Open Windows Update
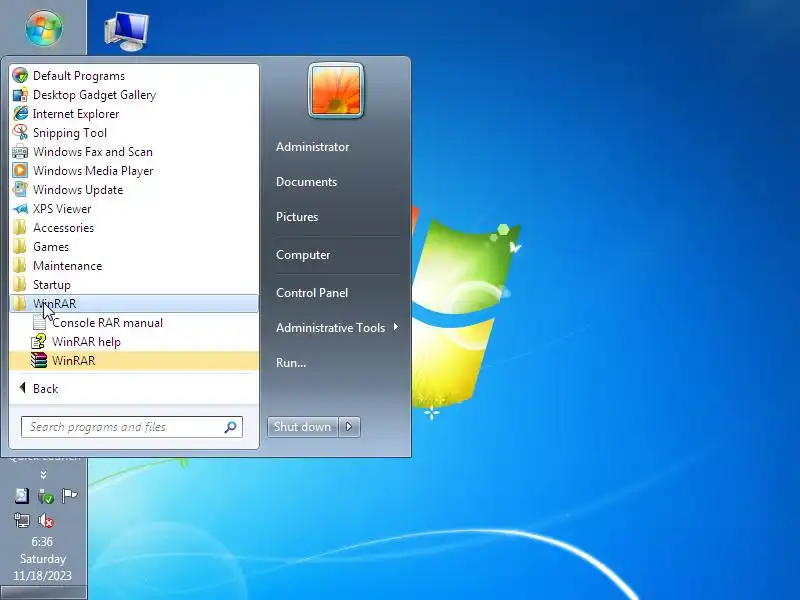 [x=134, y=190]
